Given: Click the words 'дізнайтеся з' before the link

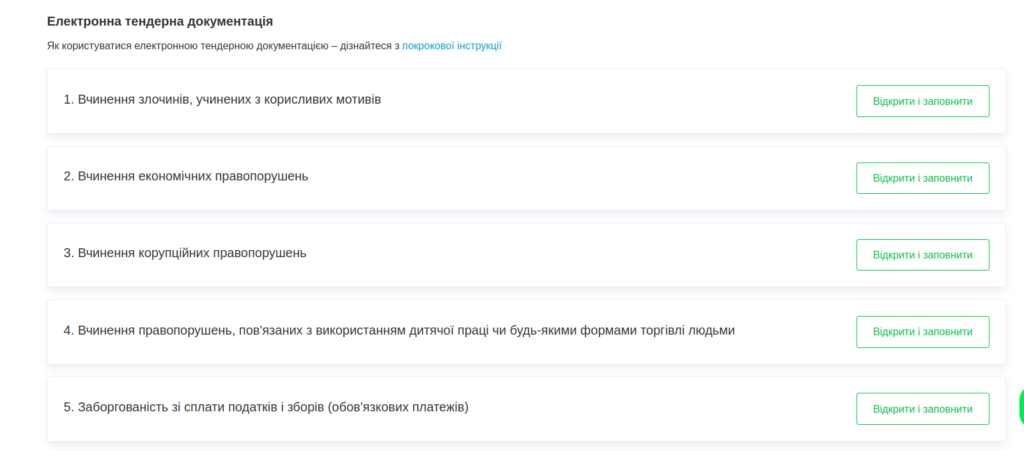Looking at the screenshot, I should coord(369,46).
